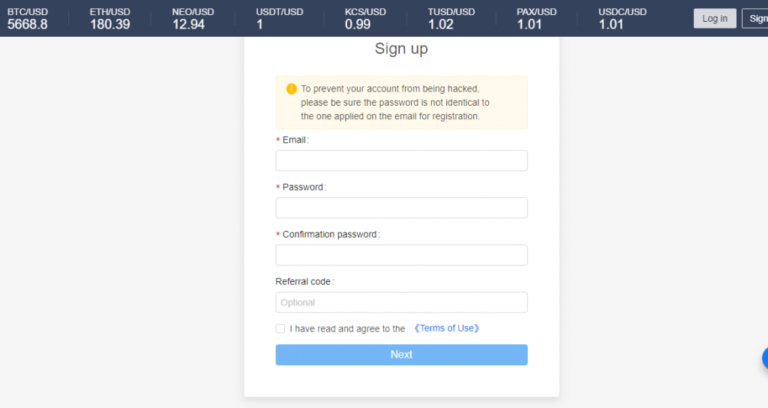The width and height of the screenshot is (768, 408).
Task: Open the Terms of Use link
Action: tap(447, 328)
